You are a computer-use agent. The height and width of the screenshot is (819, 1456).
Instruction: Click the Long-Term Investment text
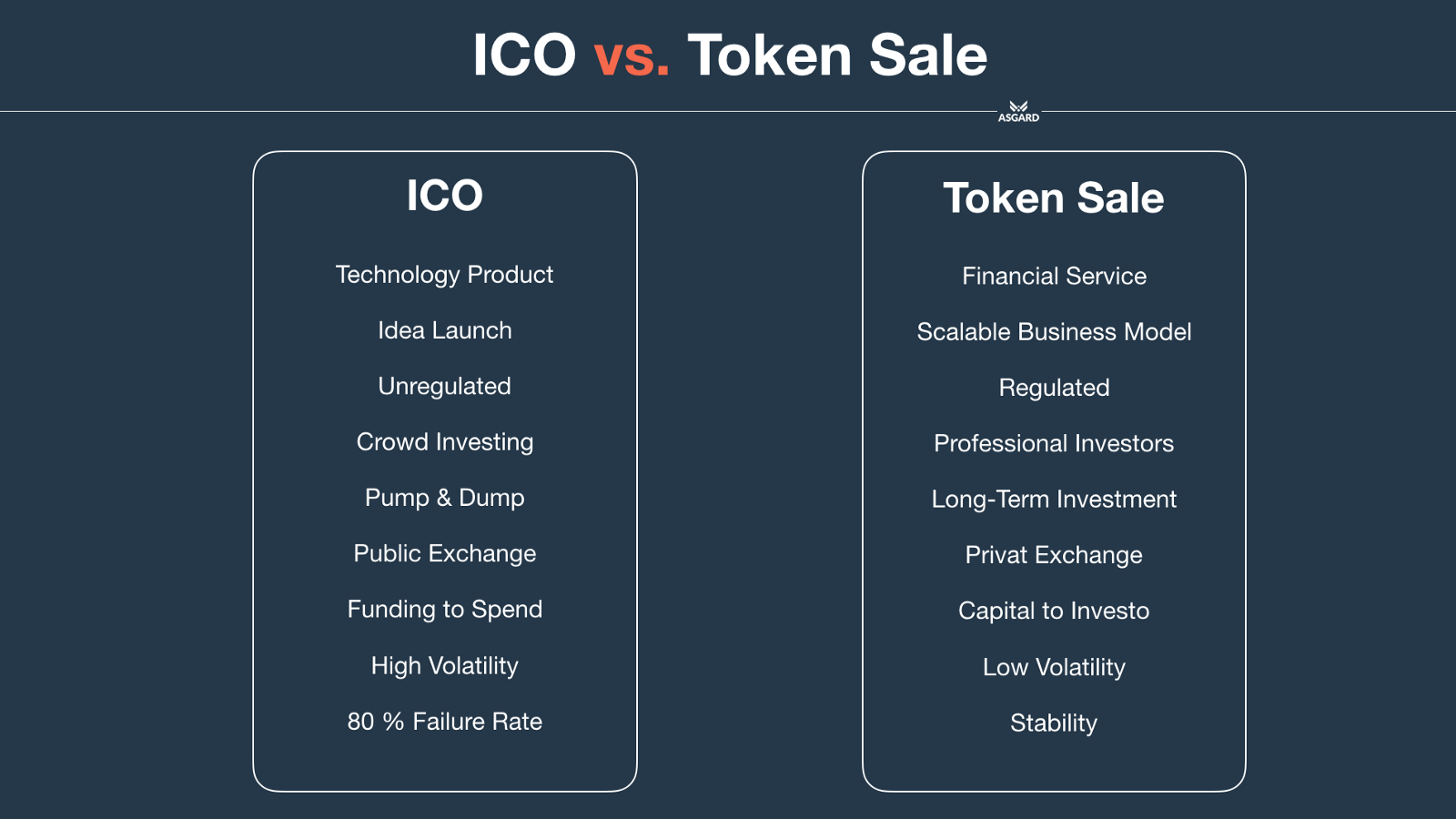tap(1054, 500)
